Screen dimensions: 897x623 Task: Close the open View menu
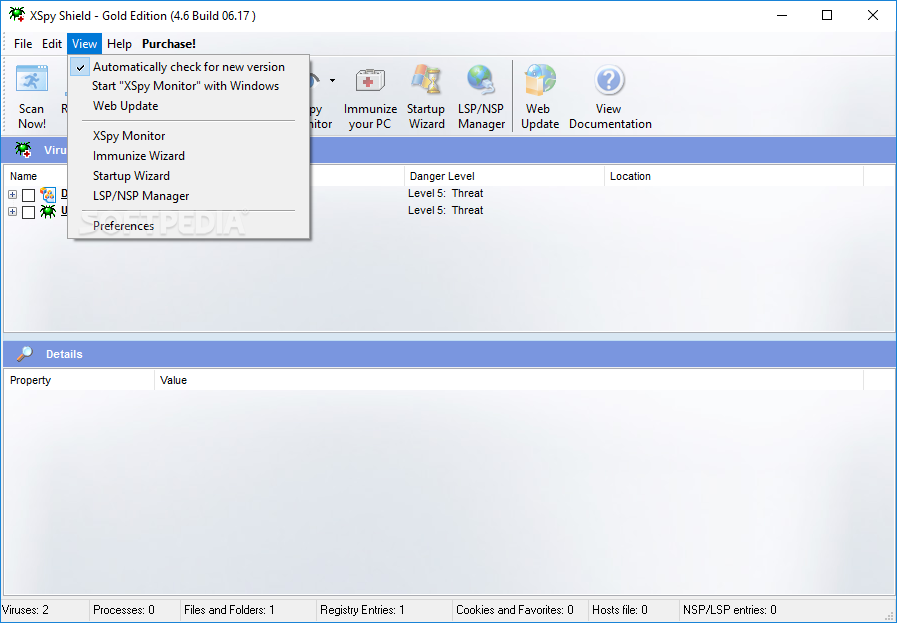pos(84,43)
